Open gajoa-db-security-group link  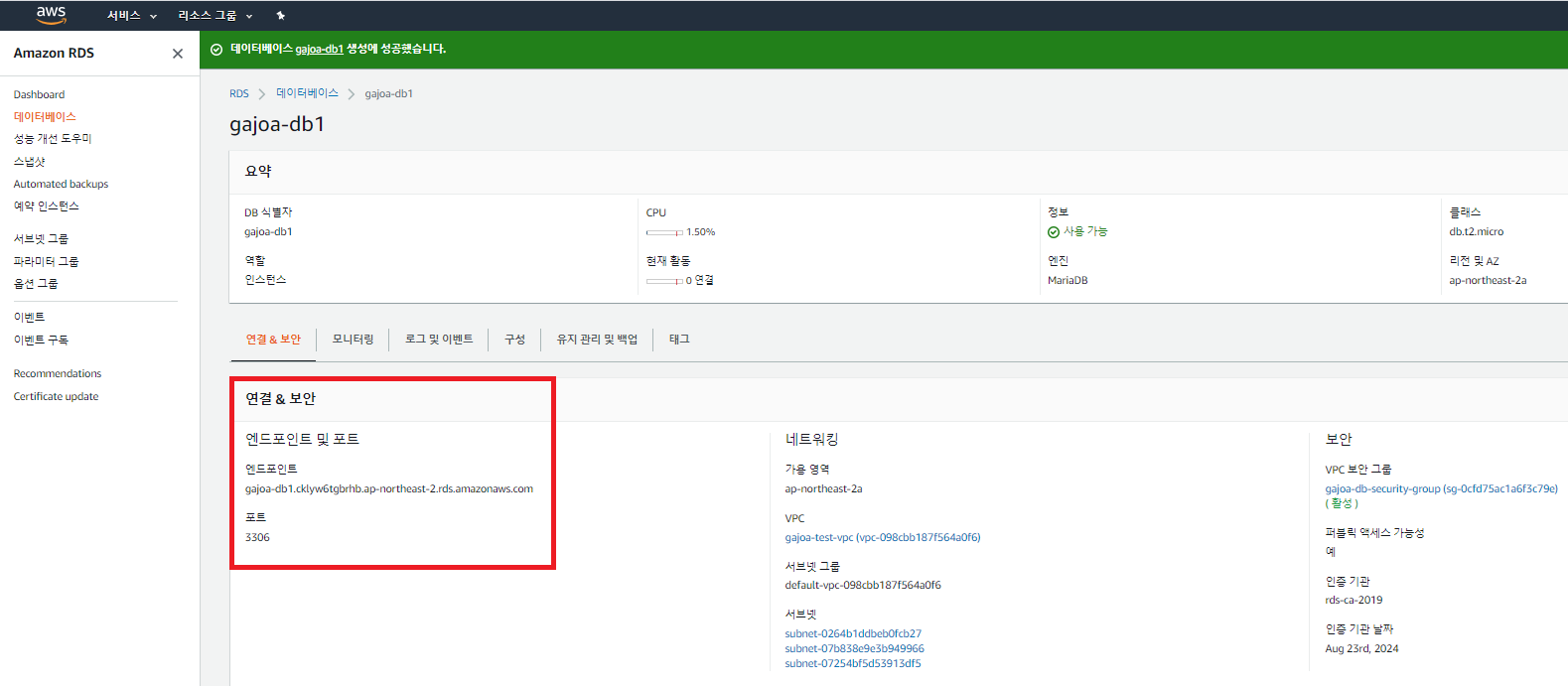[1441, 488]
